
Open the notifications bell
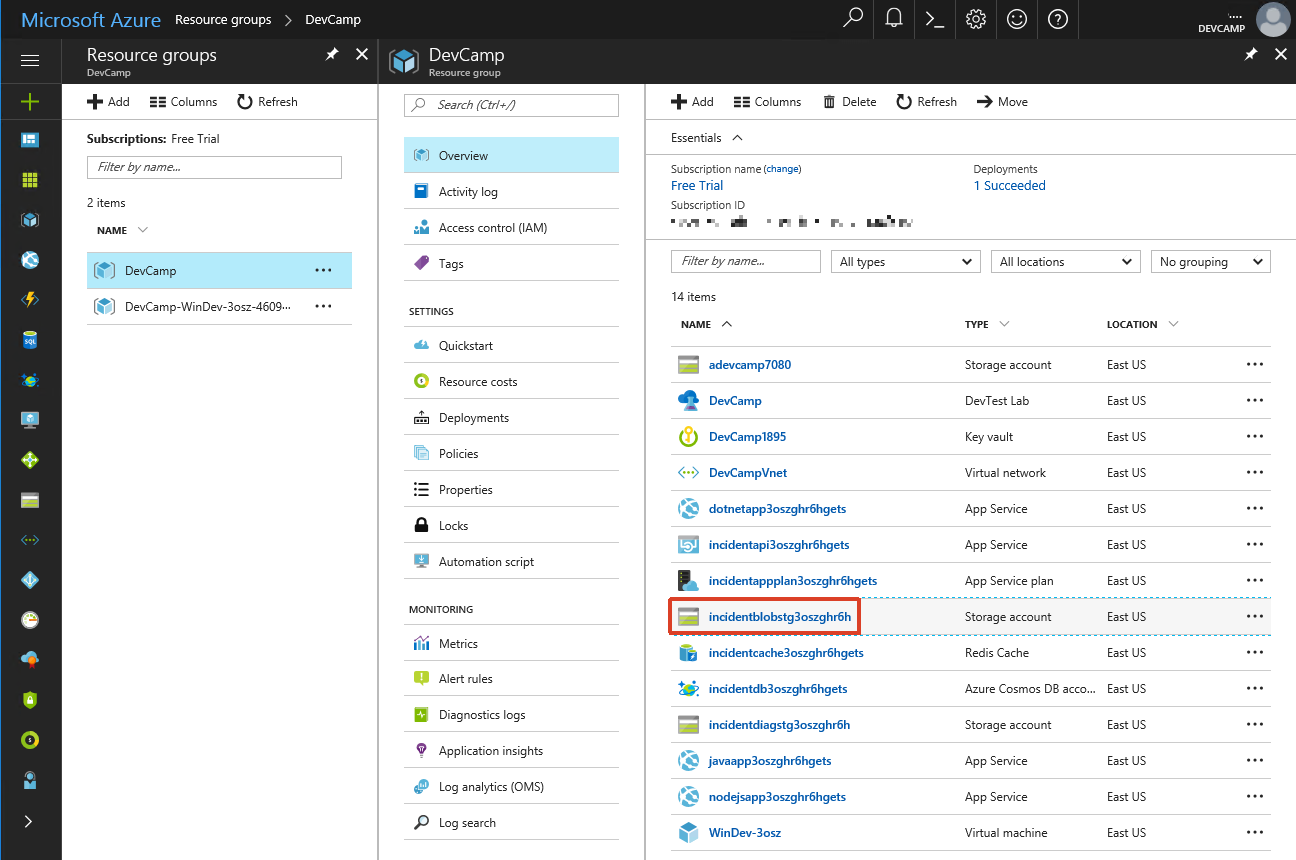[894, 19]
